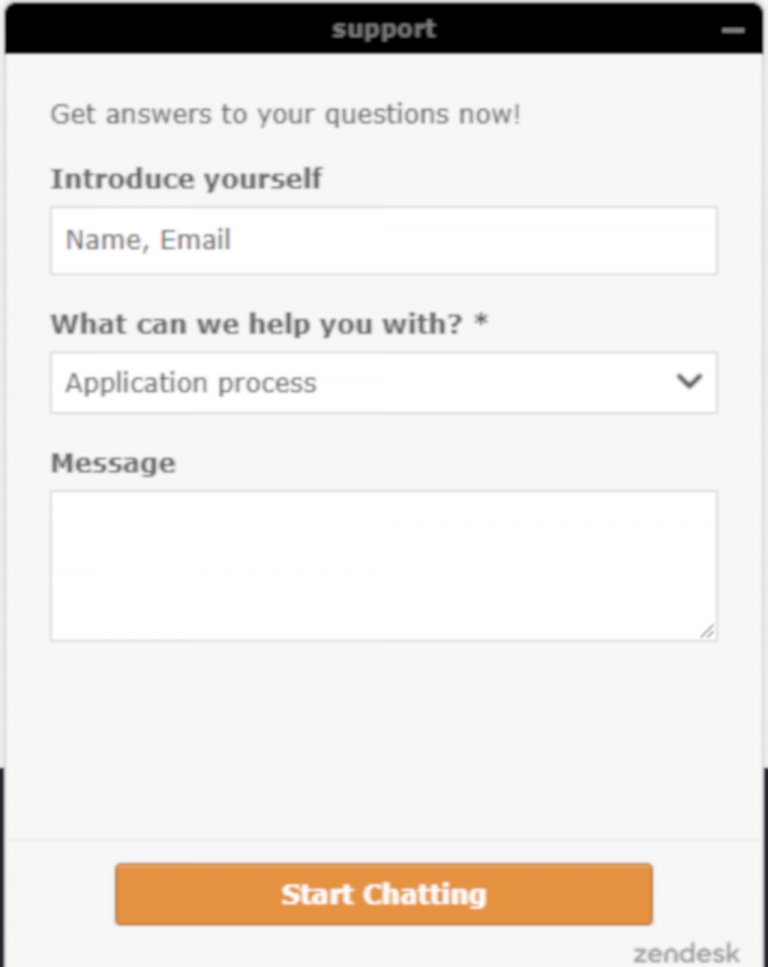Click the 'Introduce yourself' label
Screen dimensions: 768x967
(186, 179)
